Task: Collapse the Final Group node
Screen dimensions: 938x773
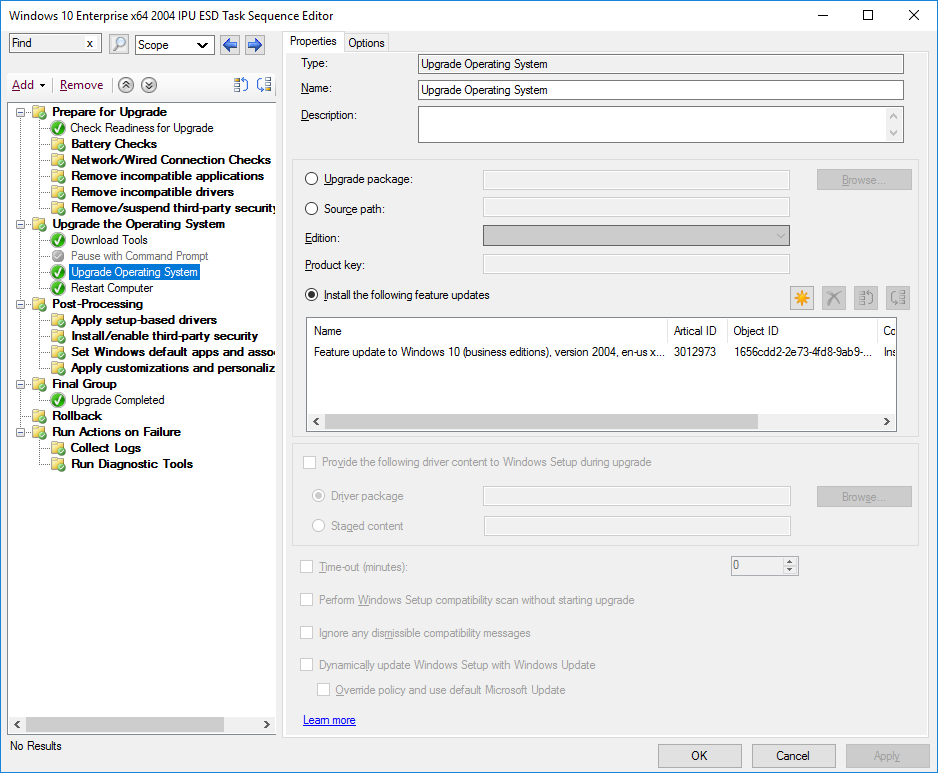Action: [20, 384]
